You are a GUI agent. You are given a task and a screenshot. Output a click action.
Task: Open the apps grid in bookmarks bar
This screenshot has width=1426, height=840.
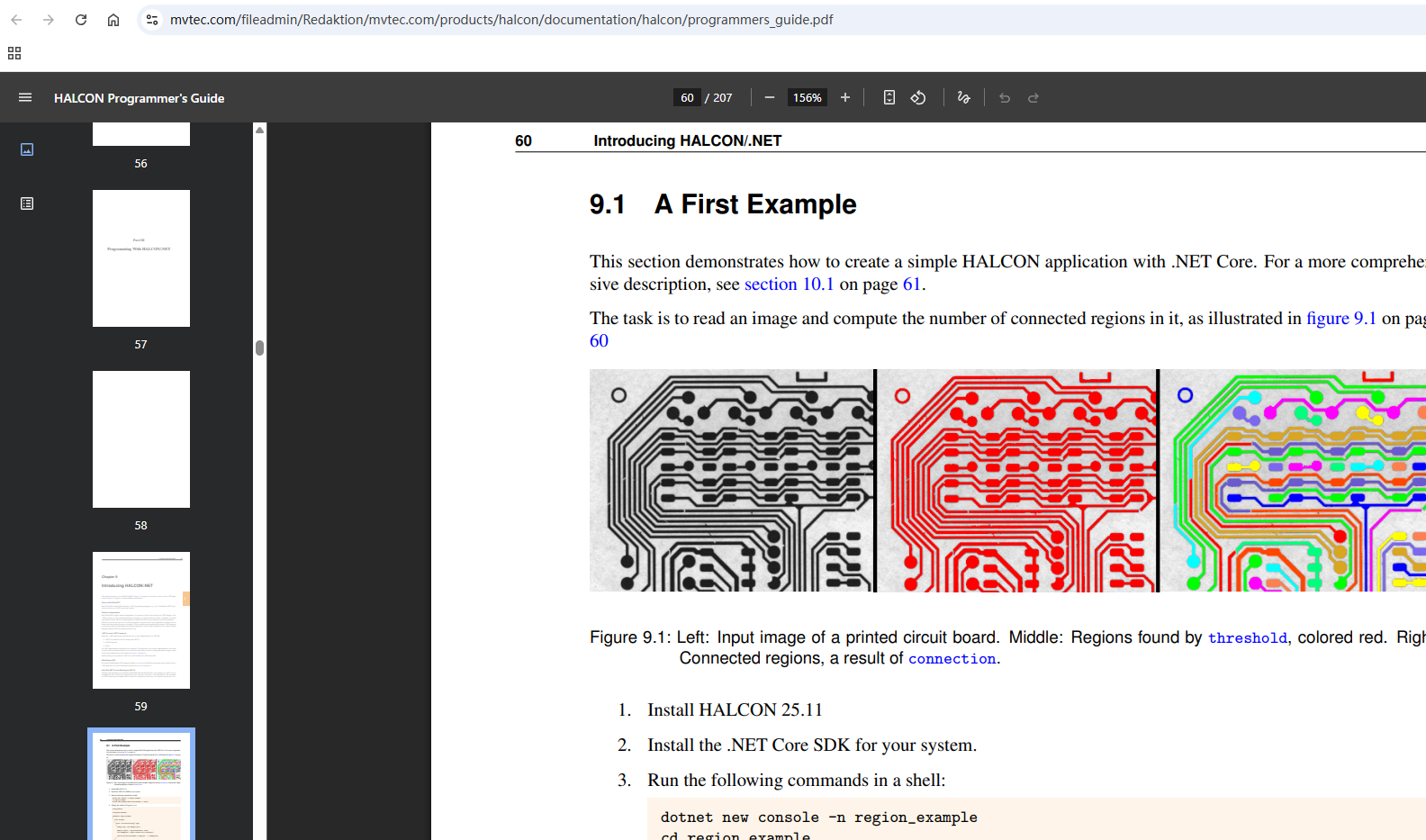(x=14, y=53)
